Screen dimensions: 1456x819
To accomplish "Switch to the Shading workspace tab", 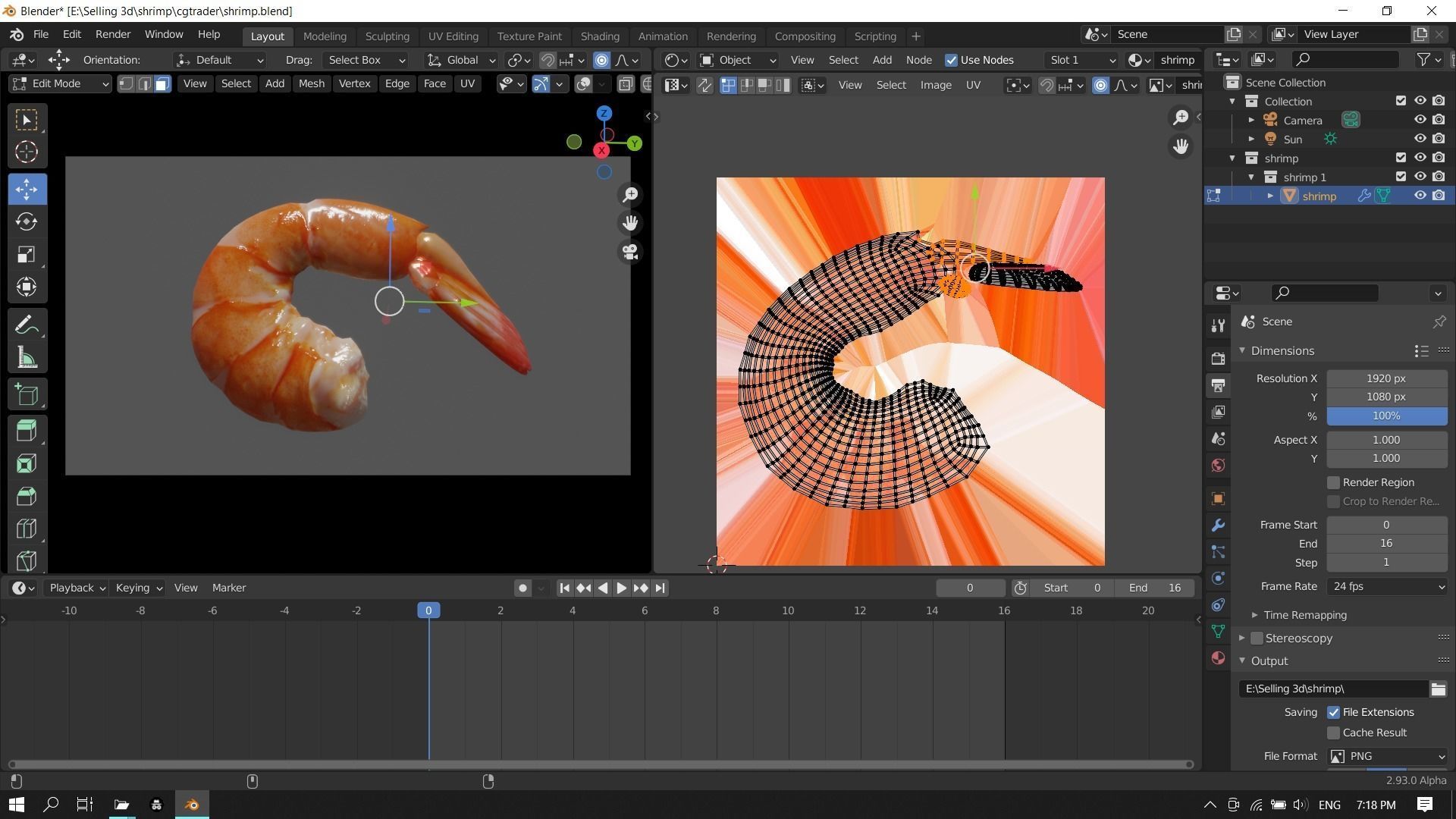I will tap(600, 36).
